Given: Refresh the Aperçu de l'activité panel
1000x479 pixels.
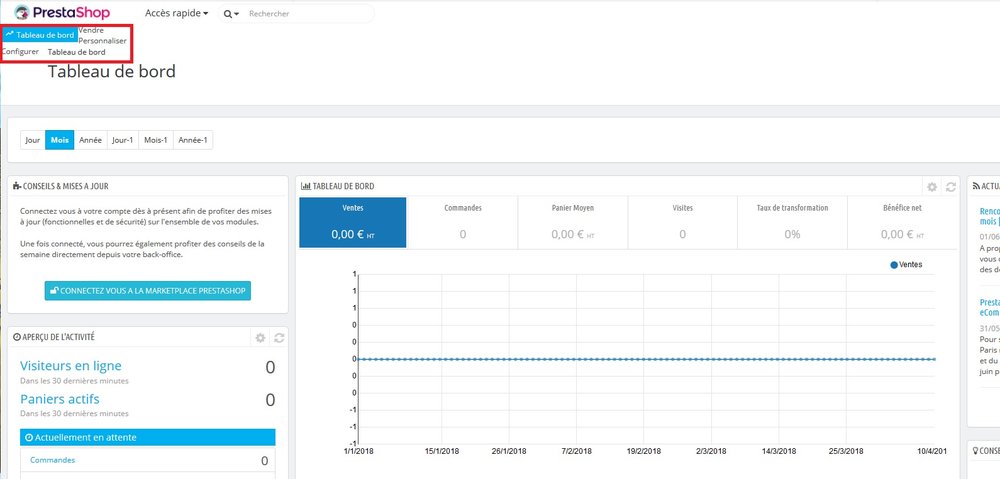Looking at the screenshot, I should (279, 337).
